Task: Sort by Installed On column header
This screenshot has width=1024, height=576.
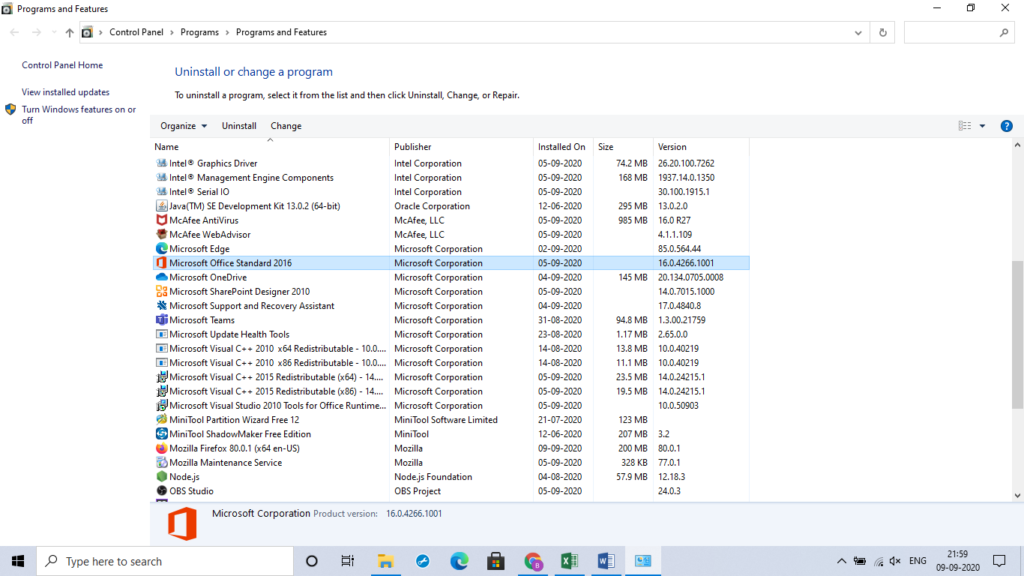Action: (561, 147)
